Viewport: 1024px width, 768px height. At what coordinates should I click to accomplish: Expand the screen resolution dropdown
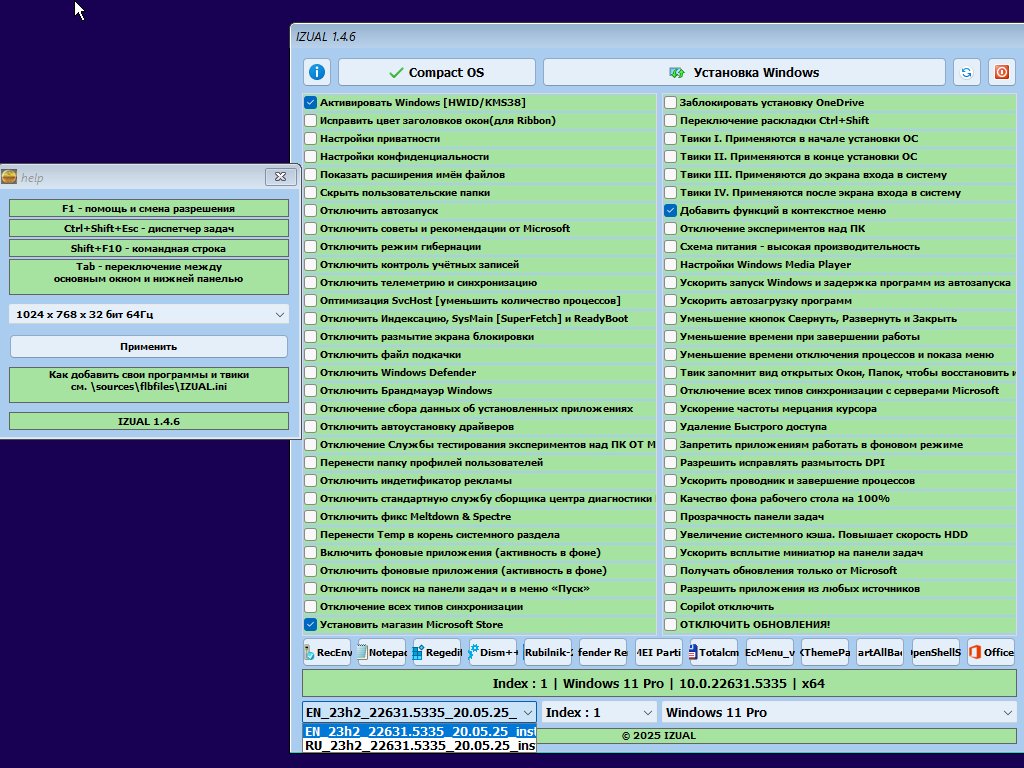[x=149, y=315]
